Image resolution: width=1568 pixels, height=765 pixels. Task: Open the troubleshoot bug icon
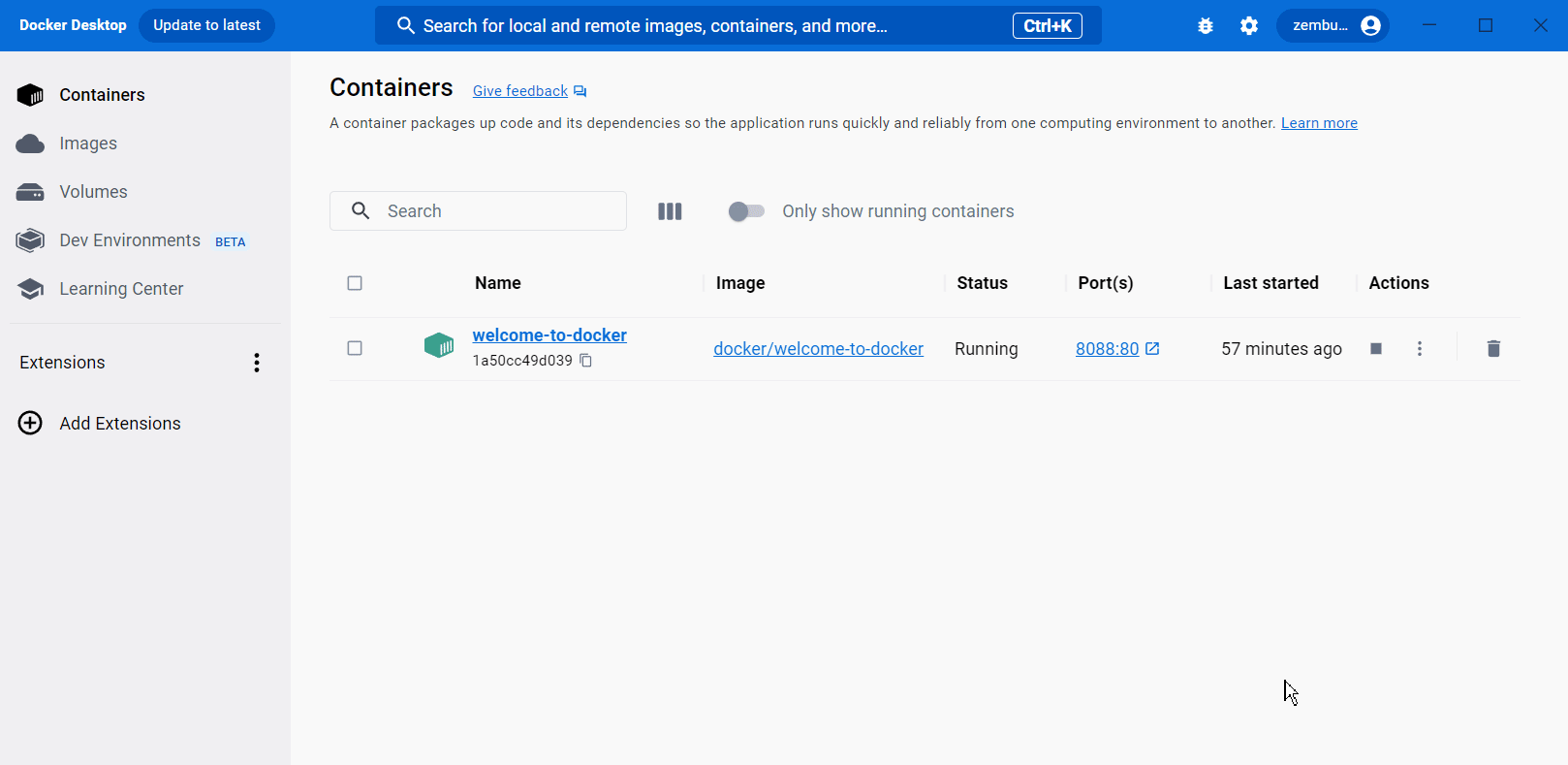[x=1206, y=26]
